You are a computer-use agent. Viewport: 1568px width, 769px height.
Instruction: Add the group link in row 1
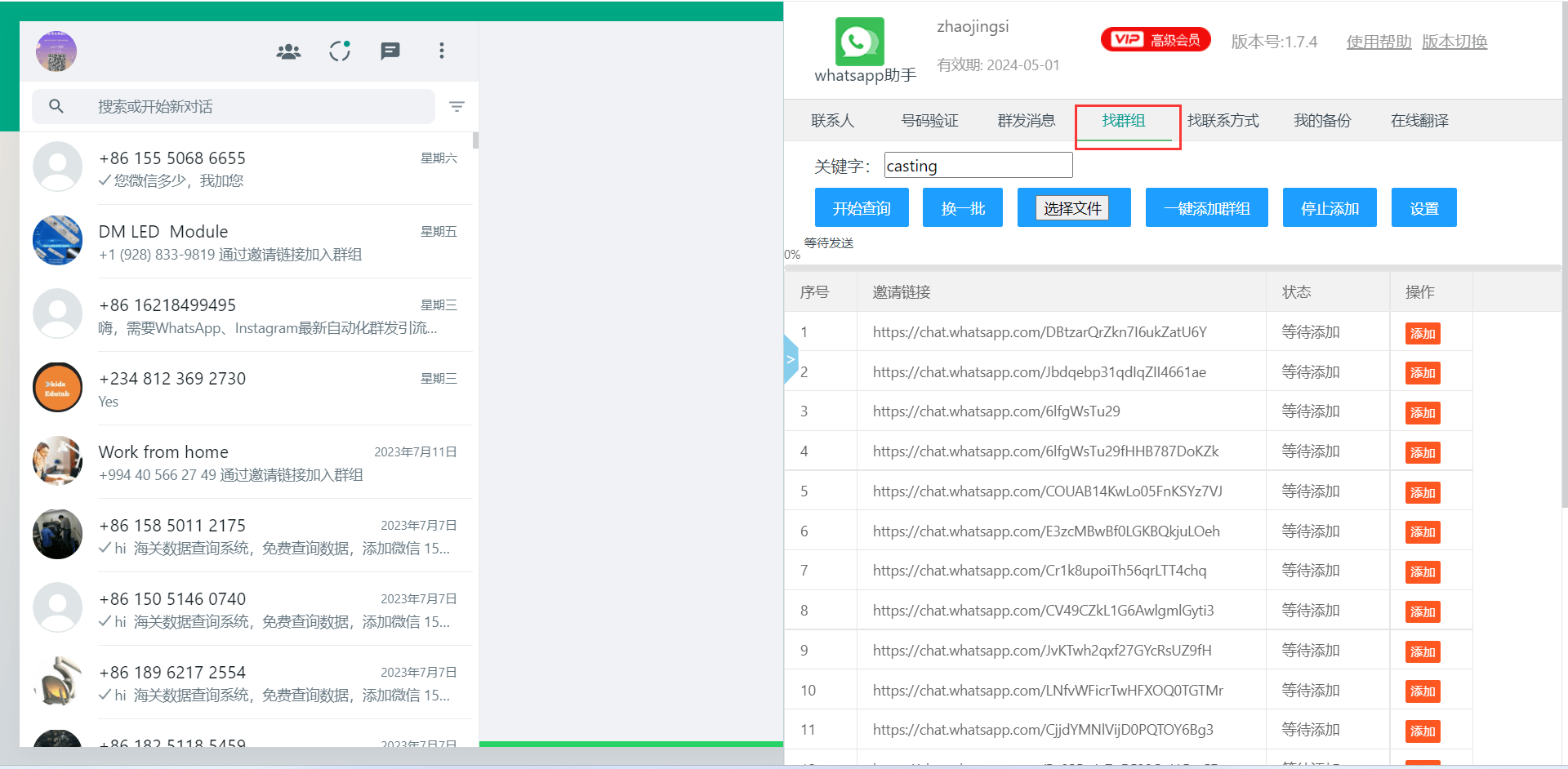pyautogui.click(x=1422, y=333)
